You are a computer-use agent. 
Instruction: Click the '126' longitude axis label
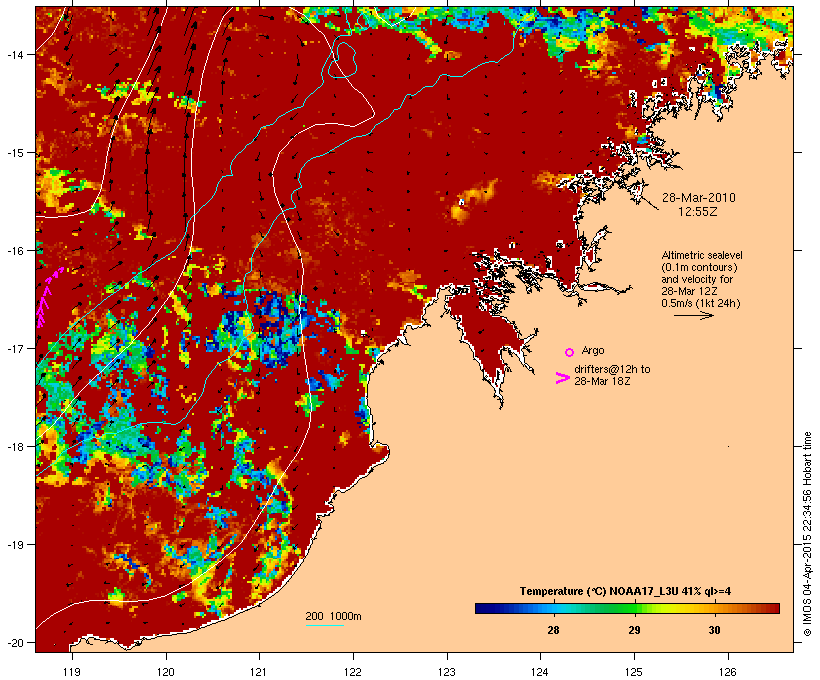[727, 672]
